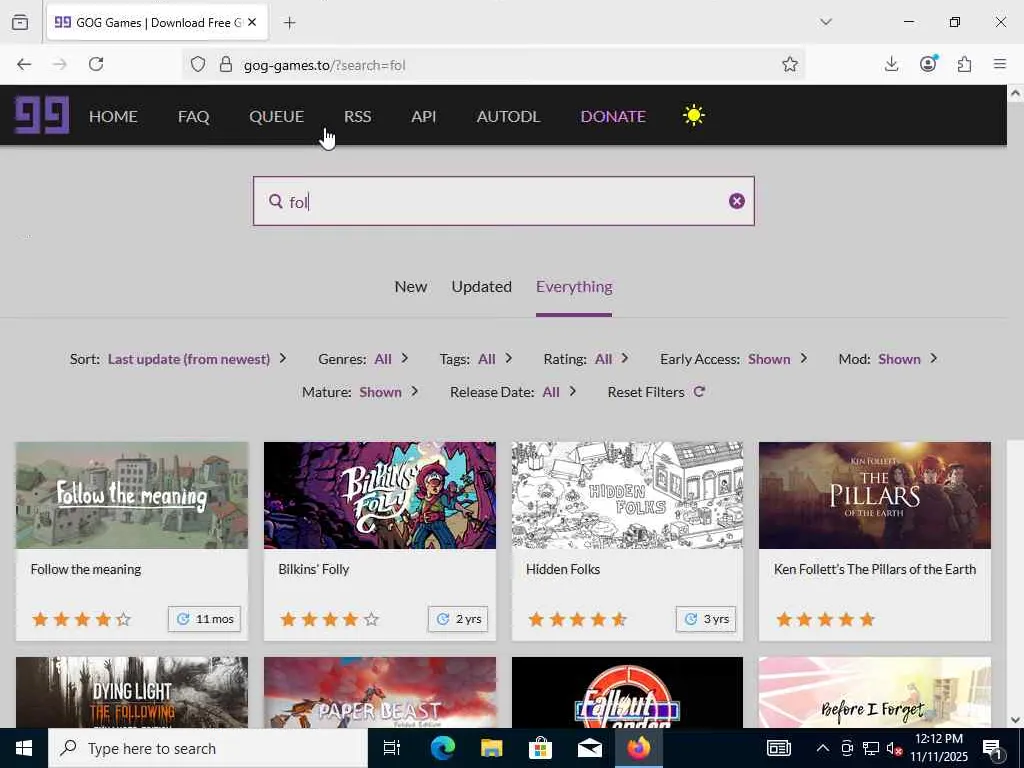Click the GOG Games purple logo

tap(42, 115)
